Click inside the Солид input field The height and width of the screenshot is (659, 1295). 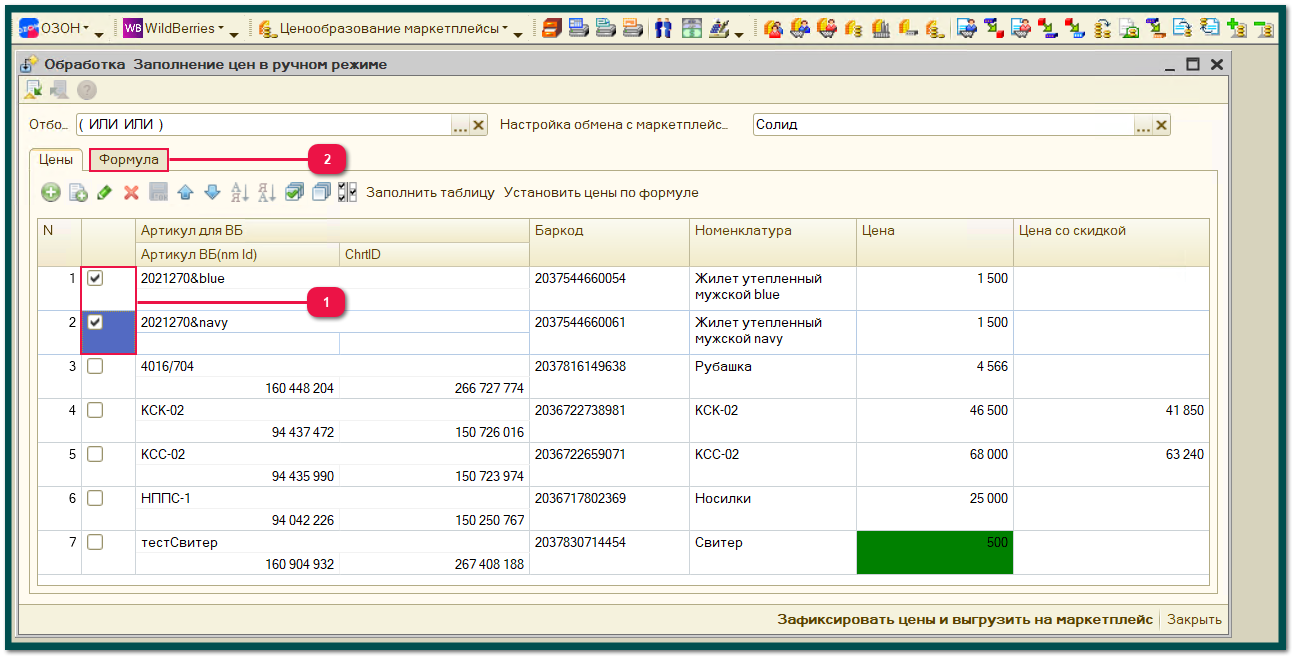tap(943, 125)
